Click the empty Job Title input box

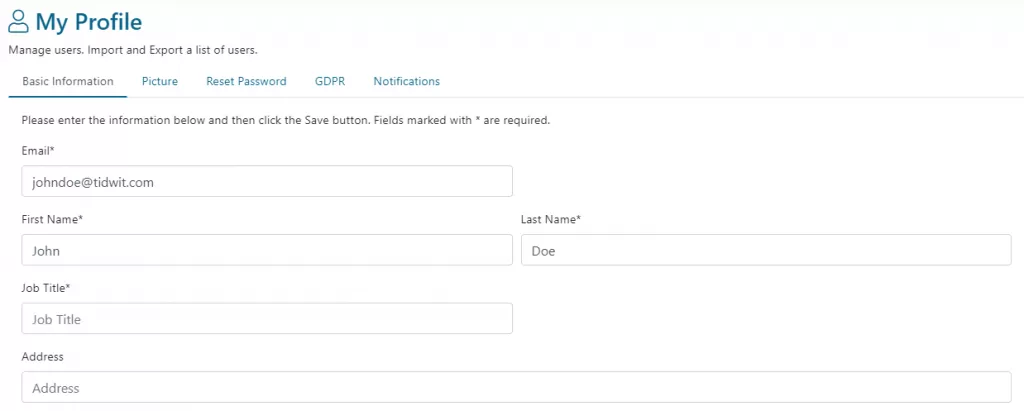click(267, 319)
